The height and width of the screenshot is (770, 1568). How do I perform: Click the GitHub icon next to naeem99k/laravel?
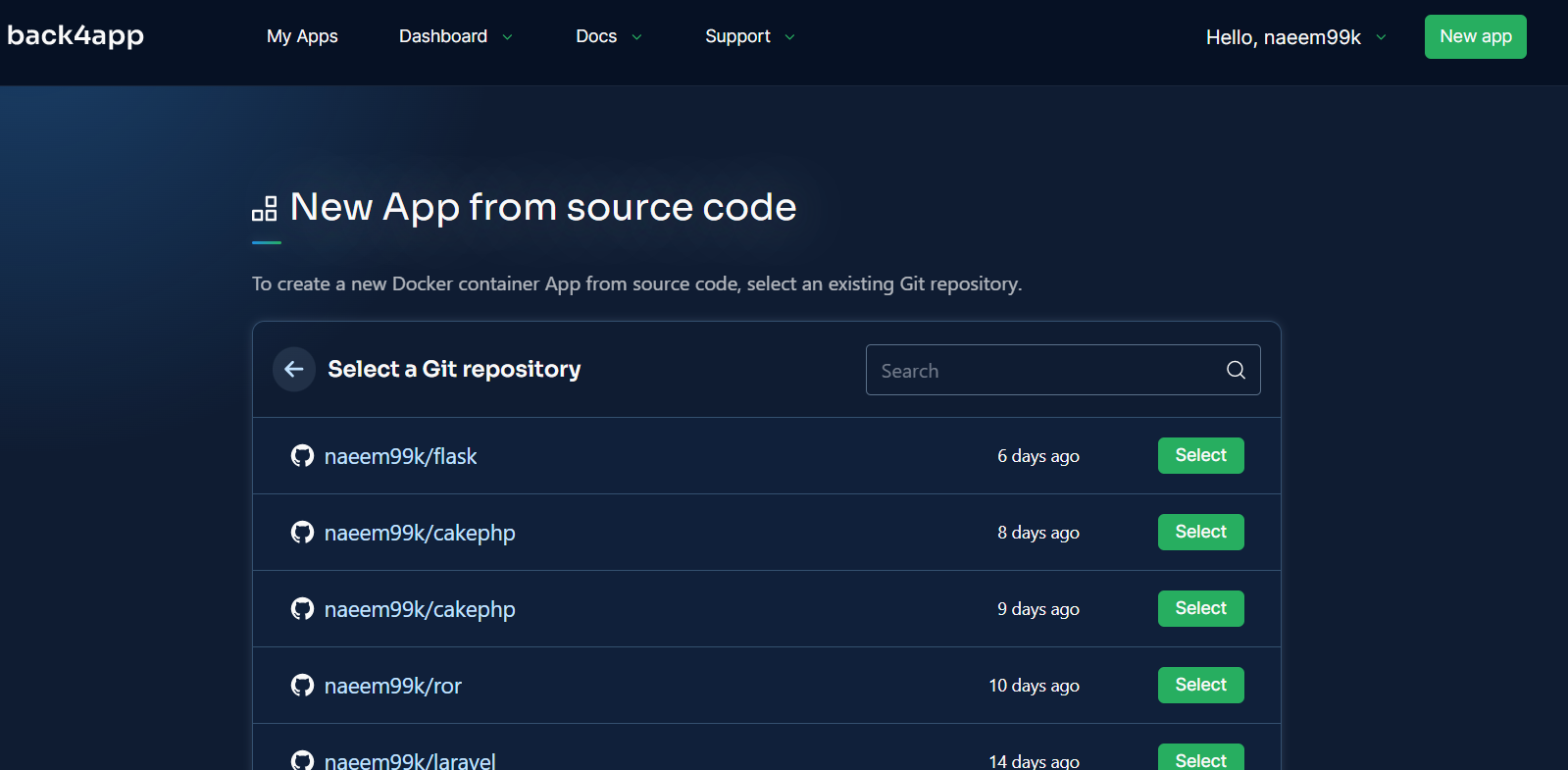(302, 760)
